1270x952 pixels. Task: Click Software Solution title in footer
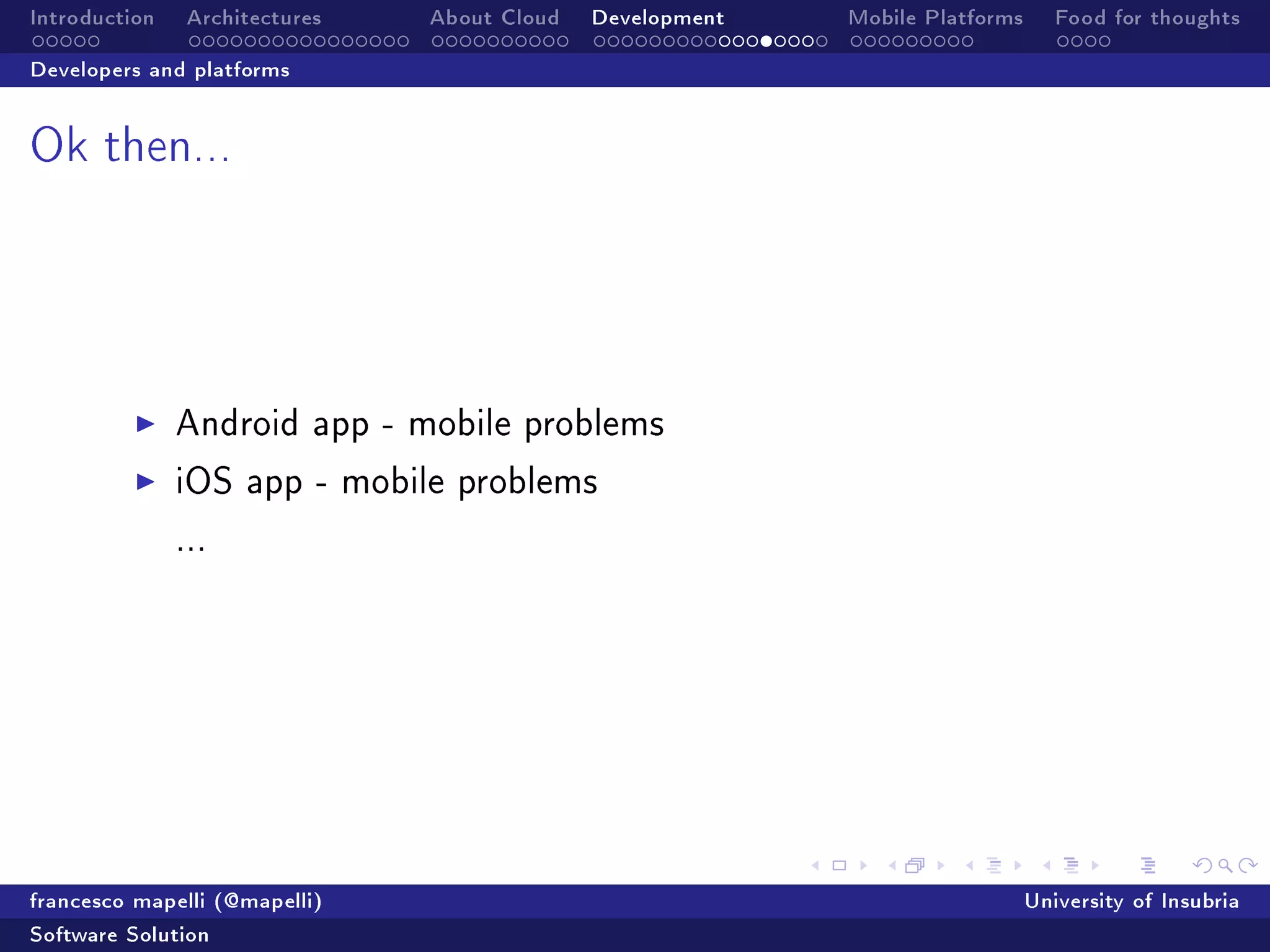pyautogui.click(x=120, y=935)
